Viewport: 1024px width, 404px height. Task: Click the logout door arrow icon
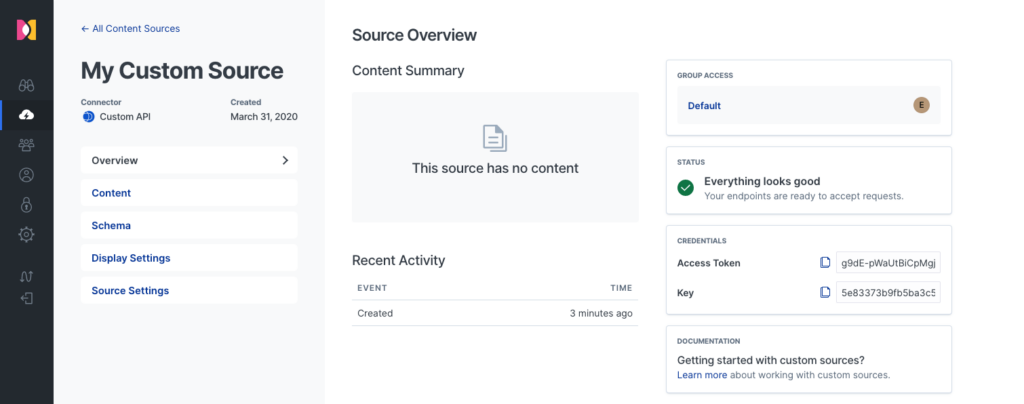coord(26,298)
